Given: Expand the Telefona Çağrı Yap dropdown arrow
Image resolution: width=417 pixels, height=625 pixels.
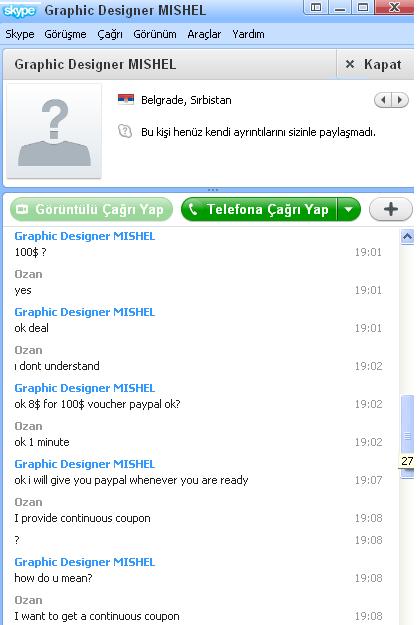Looking at the screenshot, I should [x=349, y=209].
